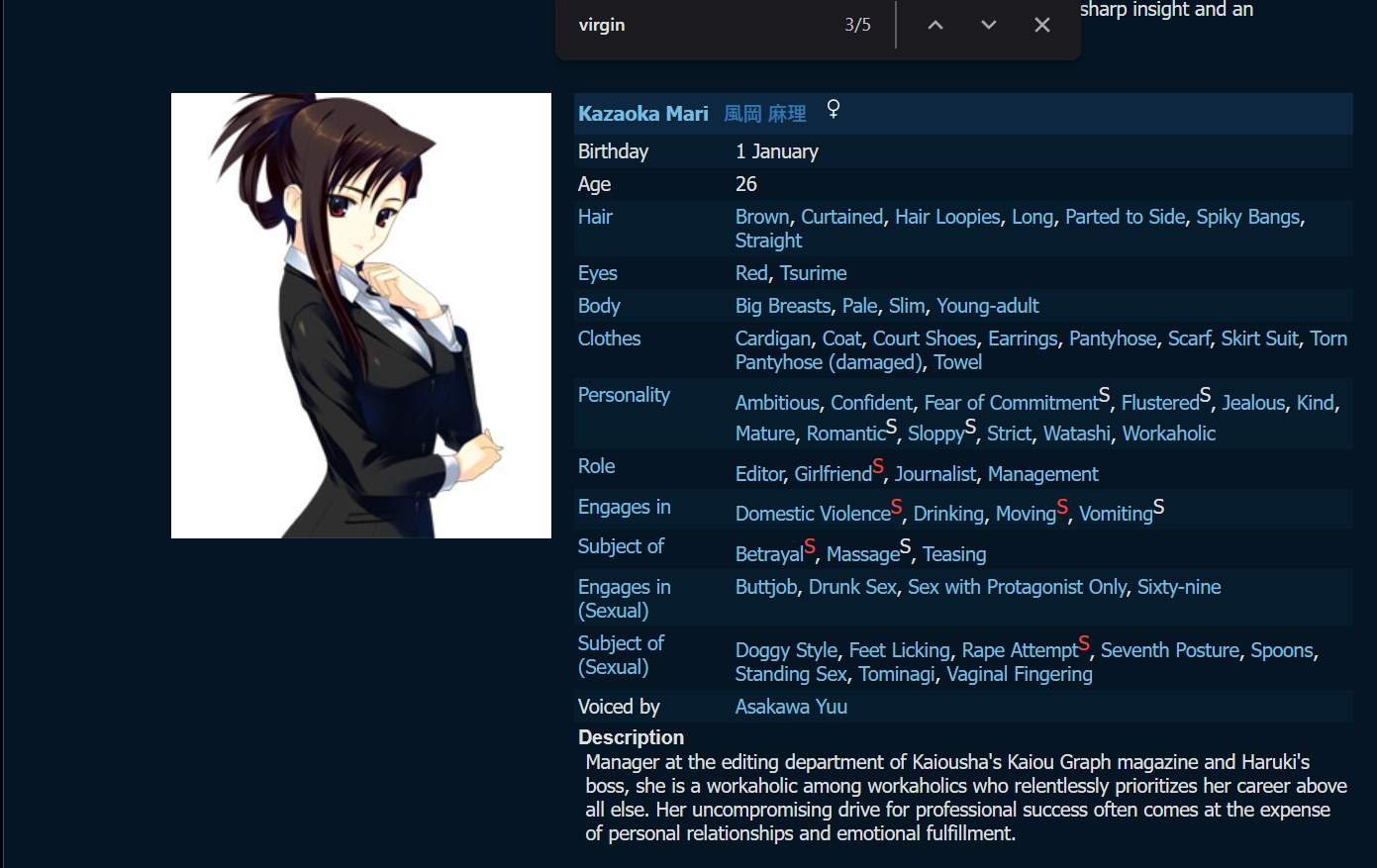Open the Slim body trait
This screenshot has width=1377, height=868.
pyautogui.click(x=907, y=306)
